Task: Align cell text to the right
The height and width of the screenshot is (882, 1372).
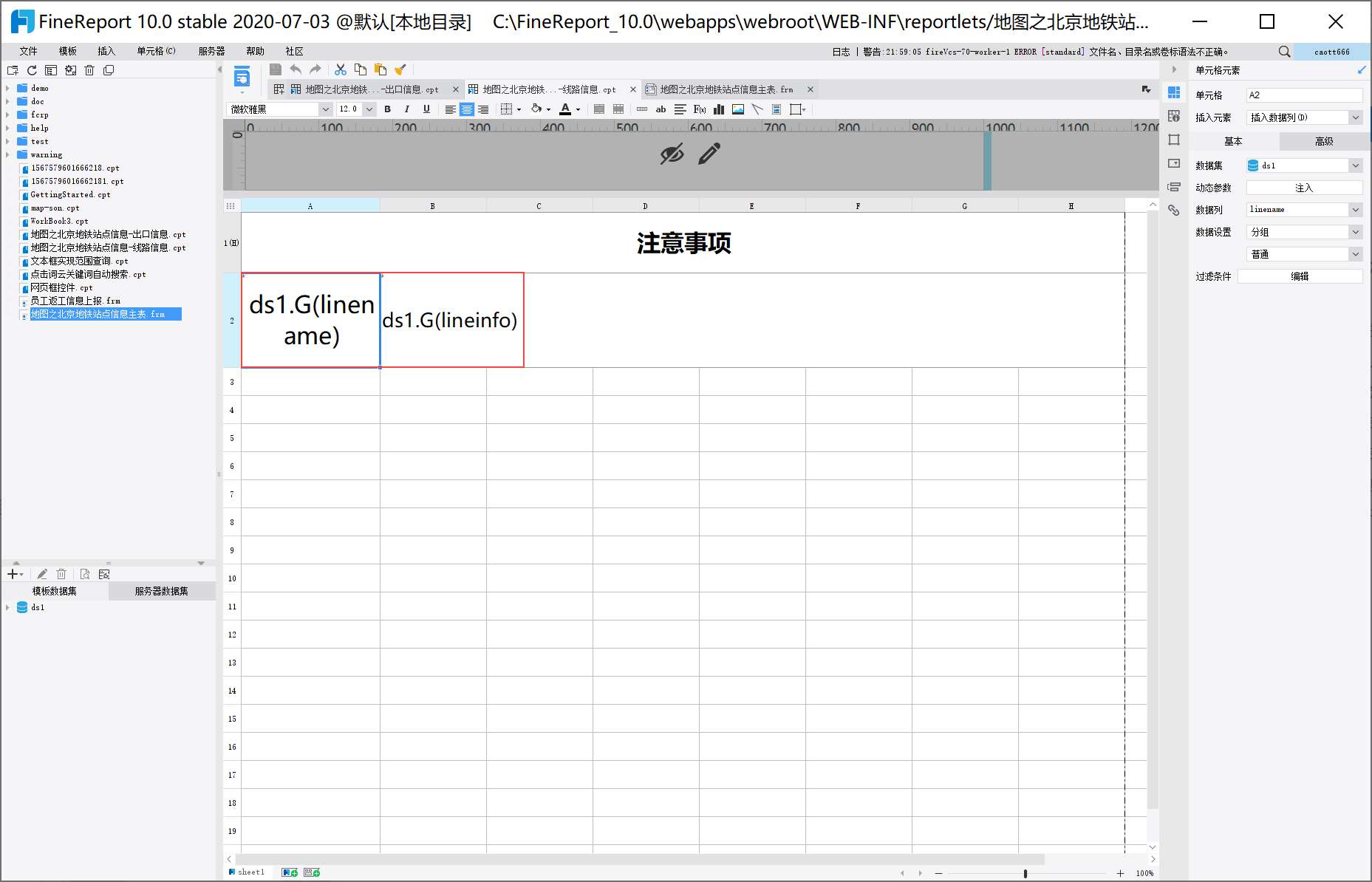Action: coord(483,109)
